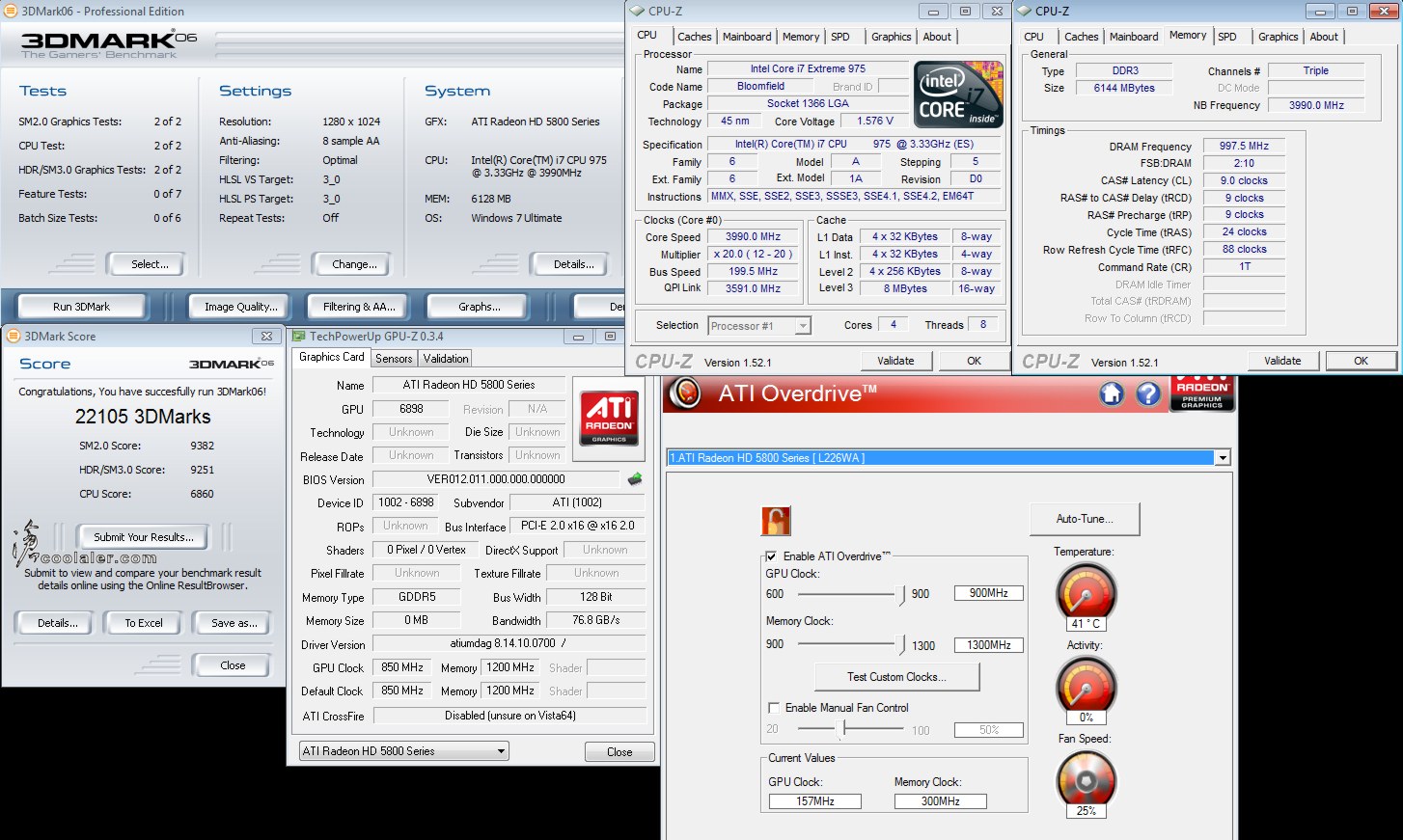The height and width of the screenshot is (840, 1403).
Task: Click the Memory Clock slider handle
Action: click(x=903, y=644)
